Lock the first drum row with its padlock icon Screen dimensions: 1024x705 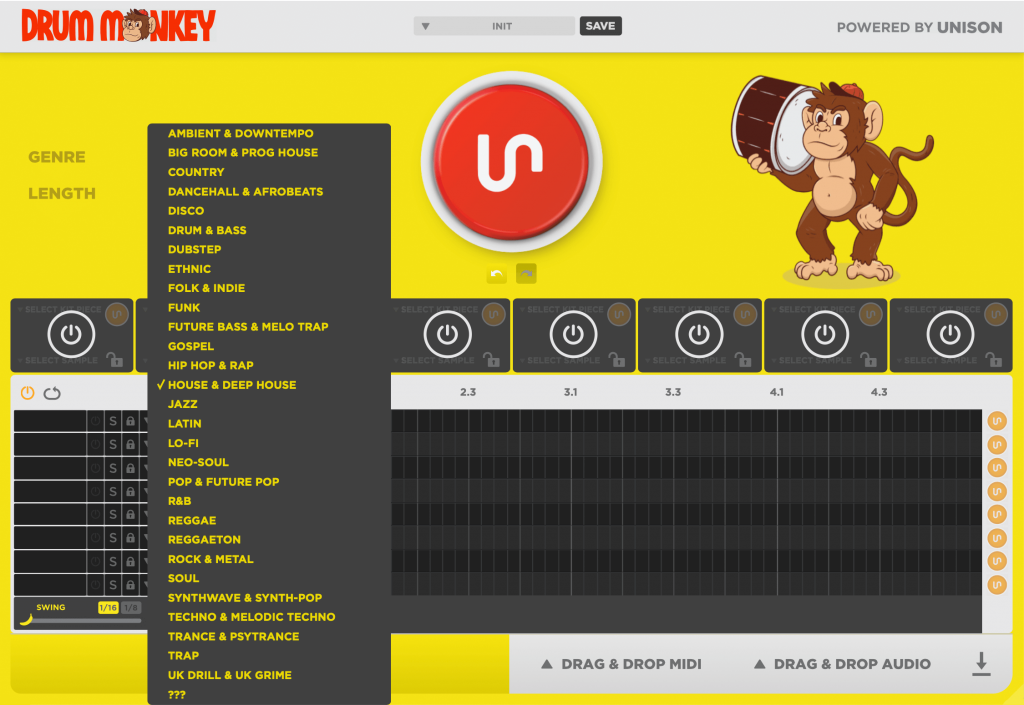tap(131, 420)
